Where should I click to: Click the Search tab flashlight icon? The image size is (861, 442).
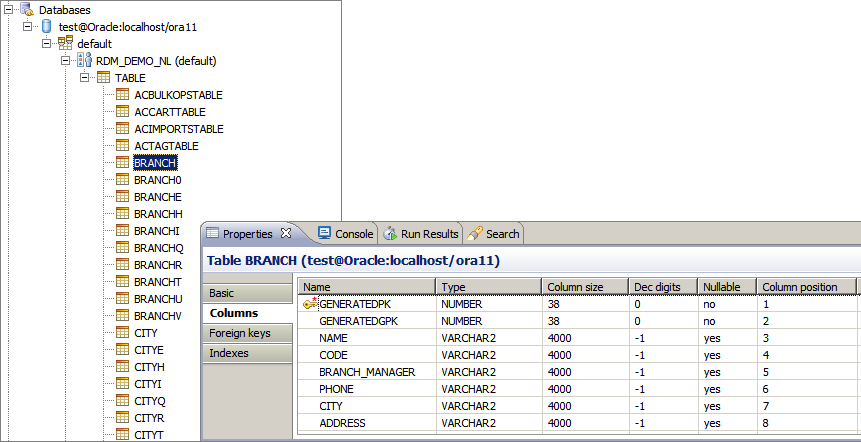pos(475,233)
